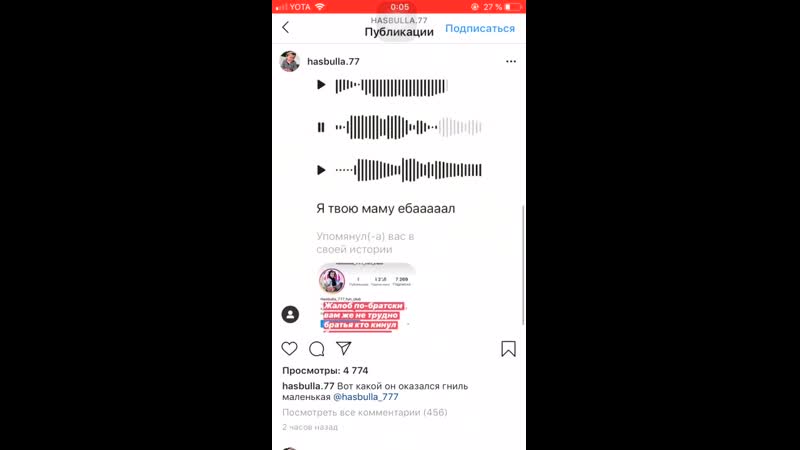Viewport: 800px width, 450px height.
Task: Play the first voice message
Action: point(321,85)
